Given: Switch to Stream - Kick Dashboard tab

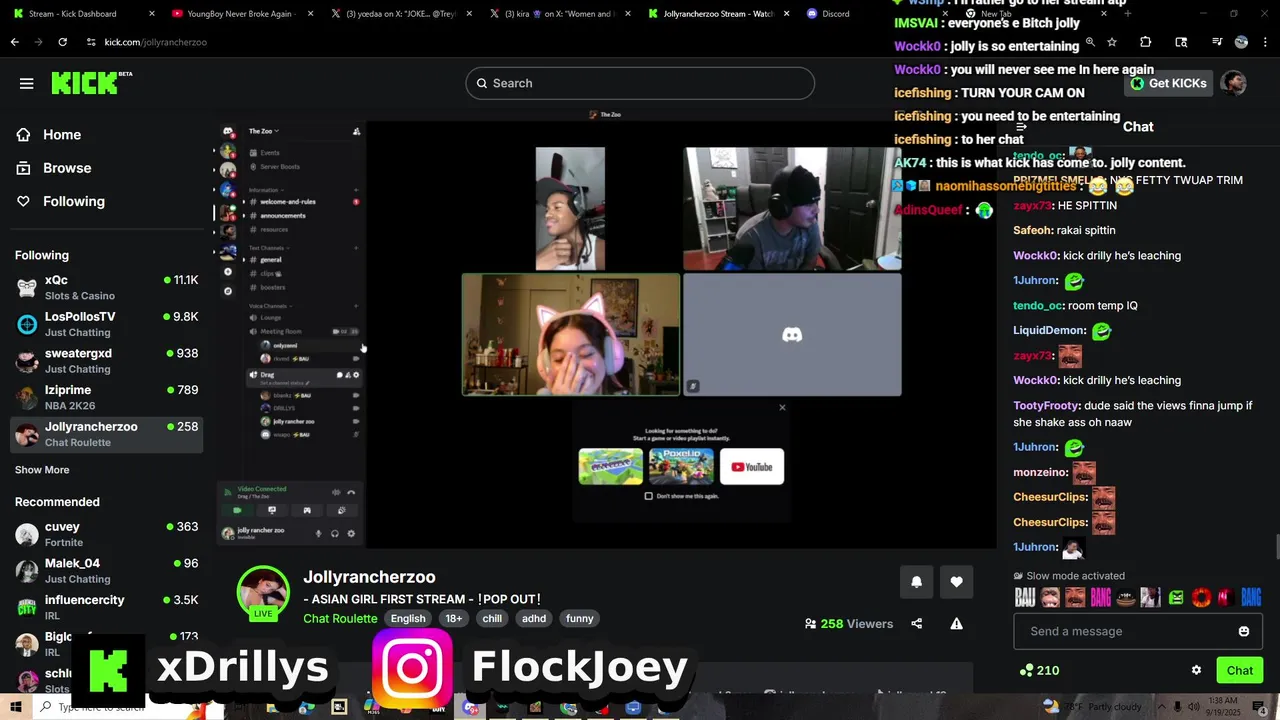Looking at the screenshot, I should (83, 14).
